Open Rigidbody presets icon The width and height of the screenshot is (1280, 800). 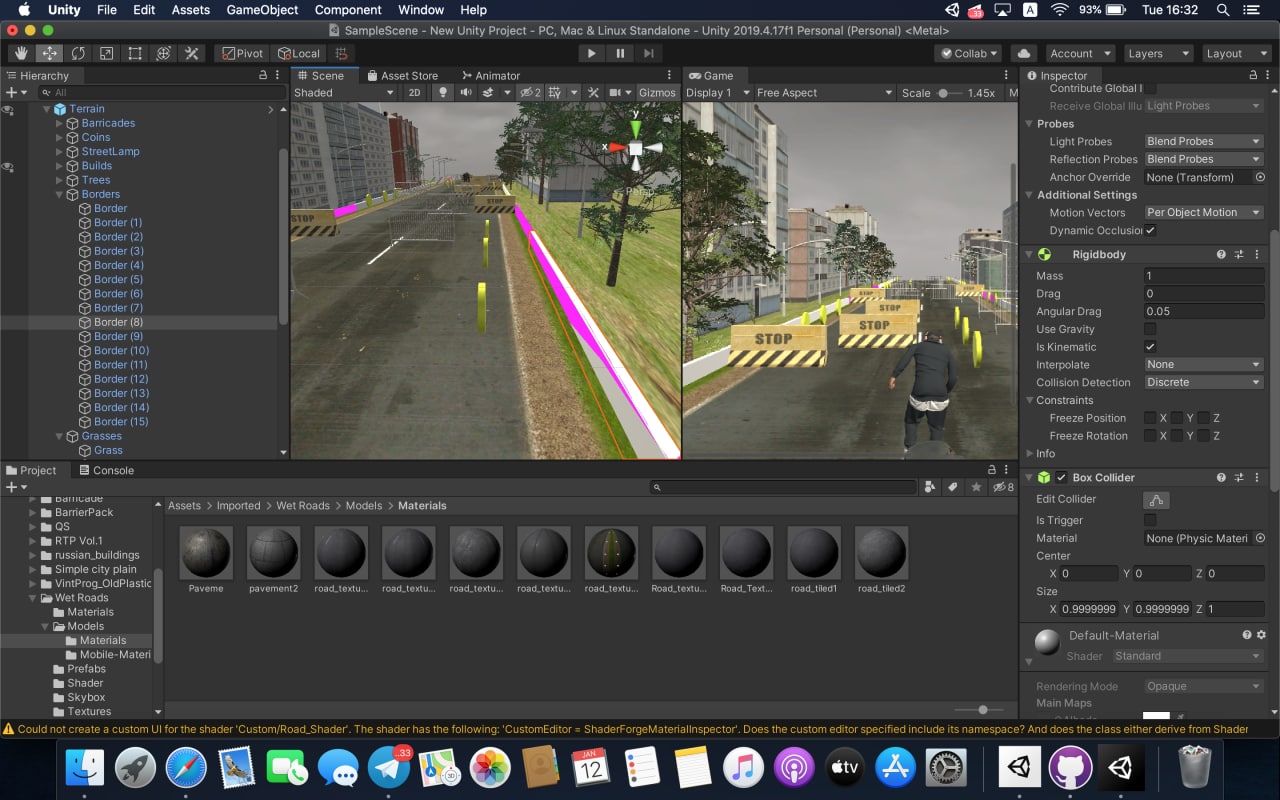point(1238,255)
